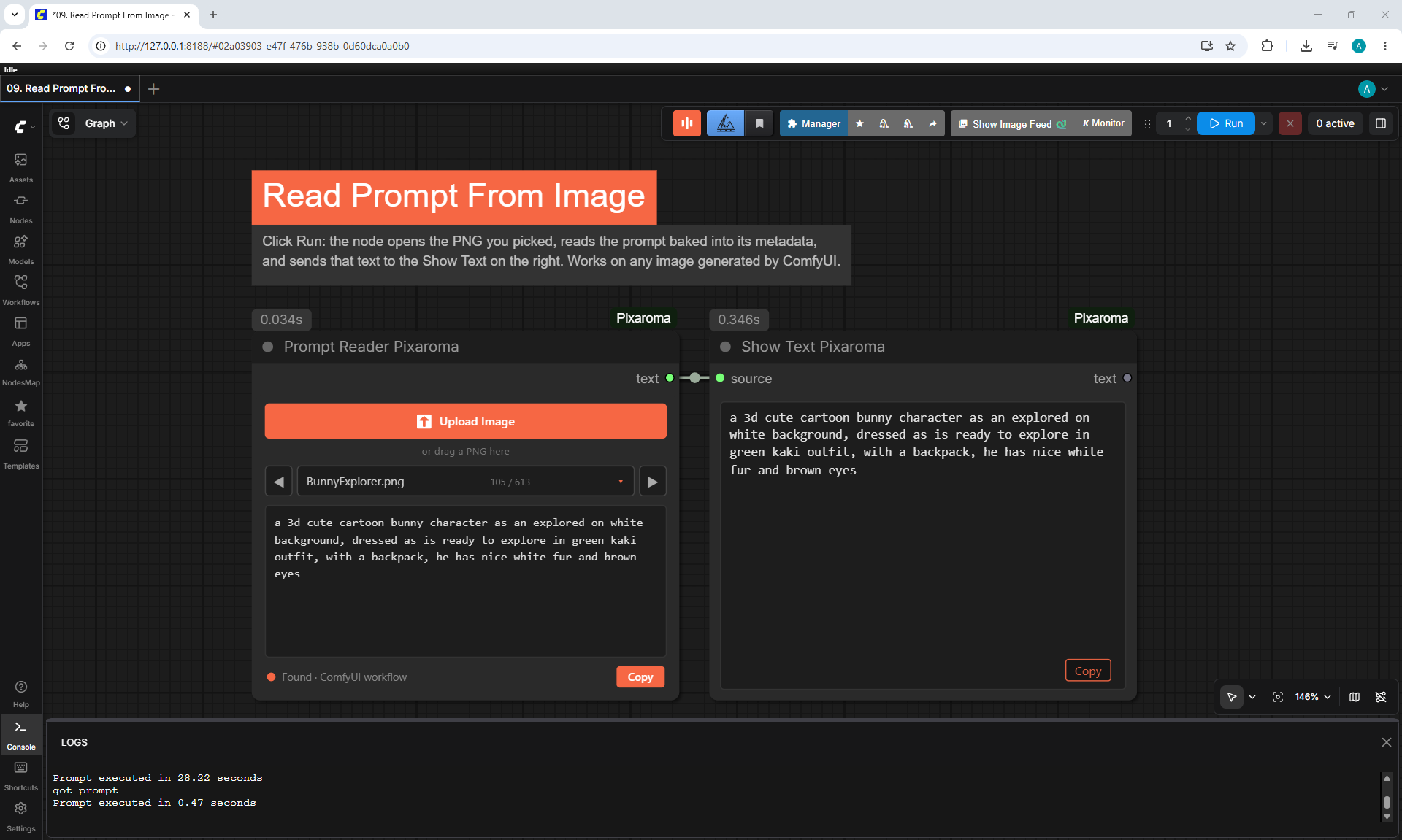Open the Help menu in sidebar

(20, 694)
